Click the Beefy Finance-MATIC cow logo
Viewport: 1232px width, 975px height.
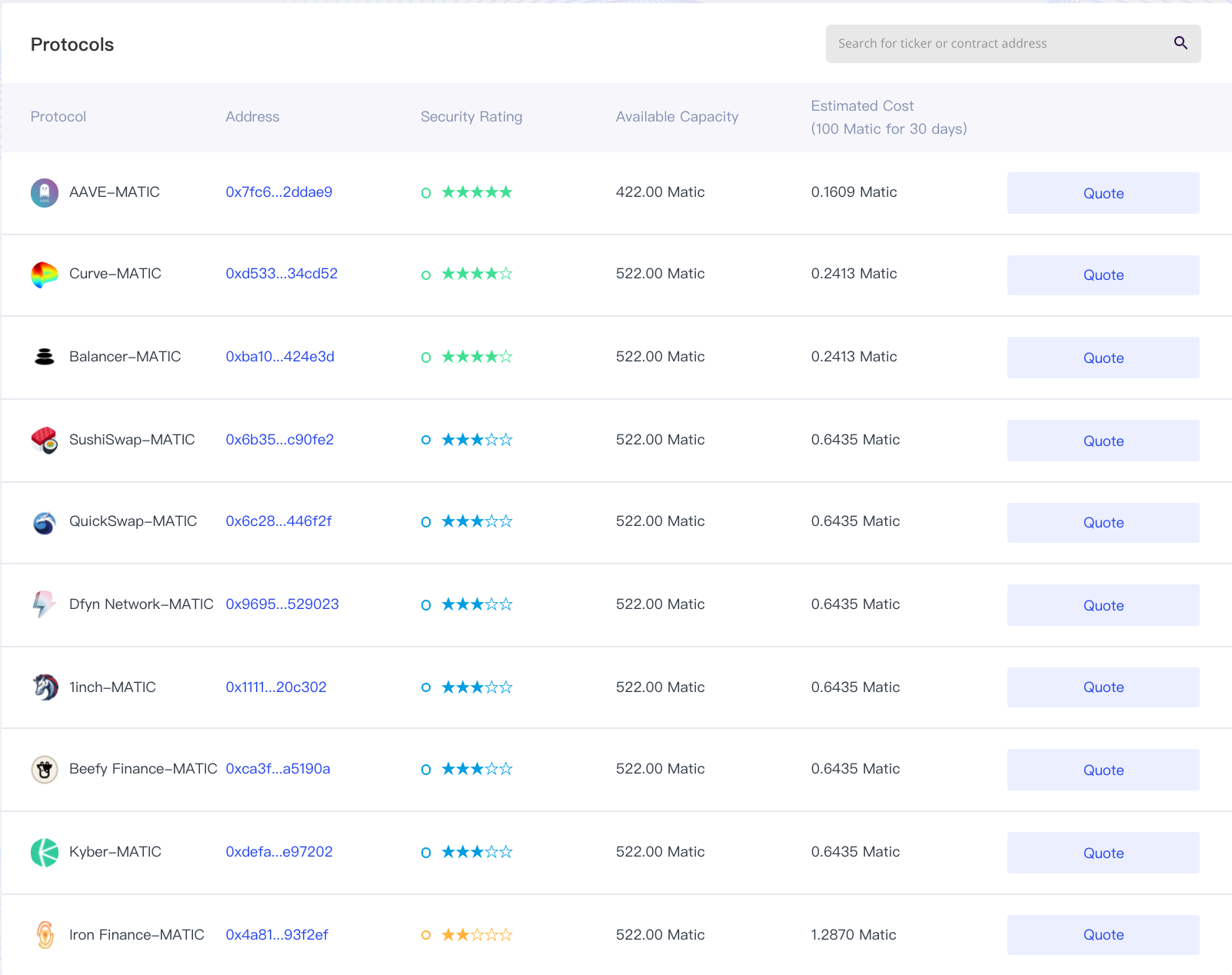(45, 769)
